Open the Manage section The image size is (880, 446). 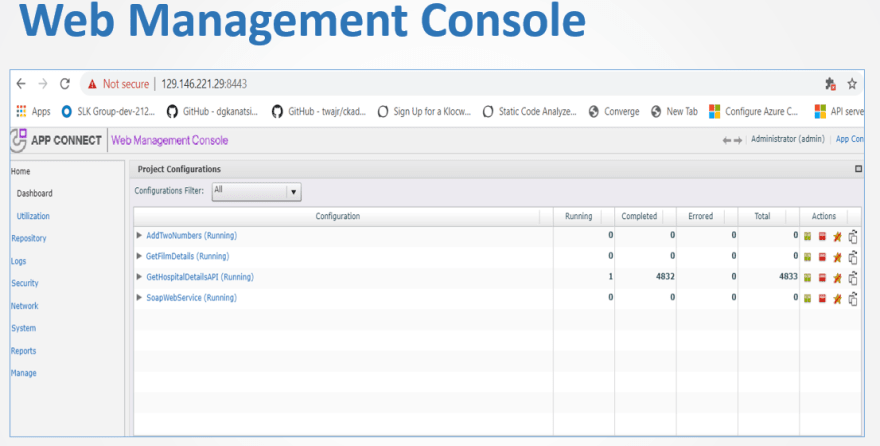click(x=24, y=373)
